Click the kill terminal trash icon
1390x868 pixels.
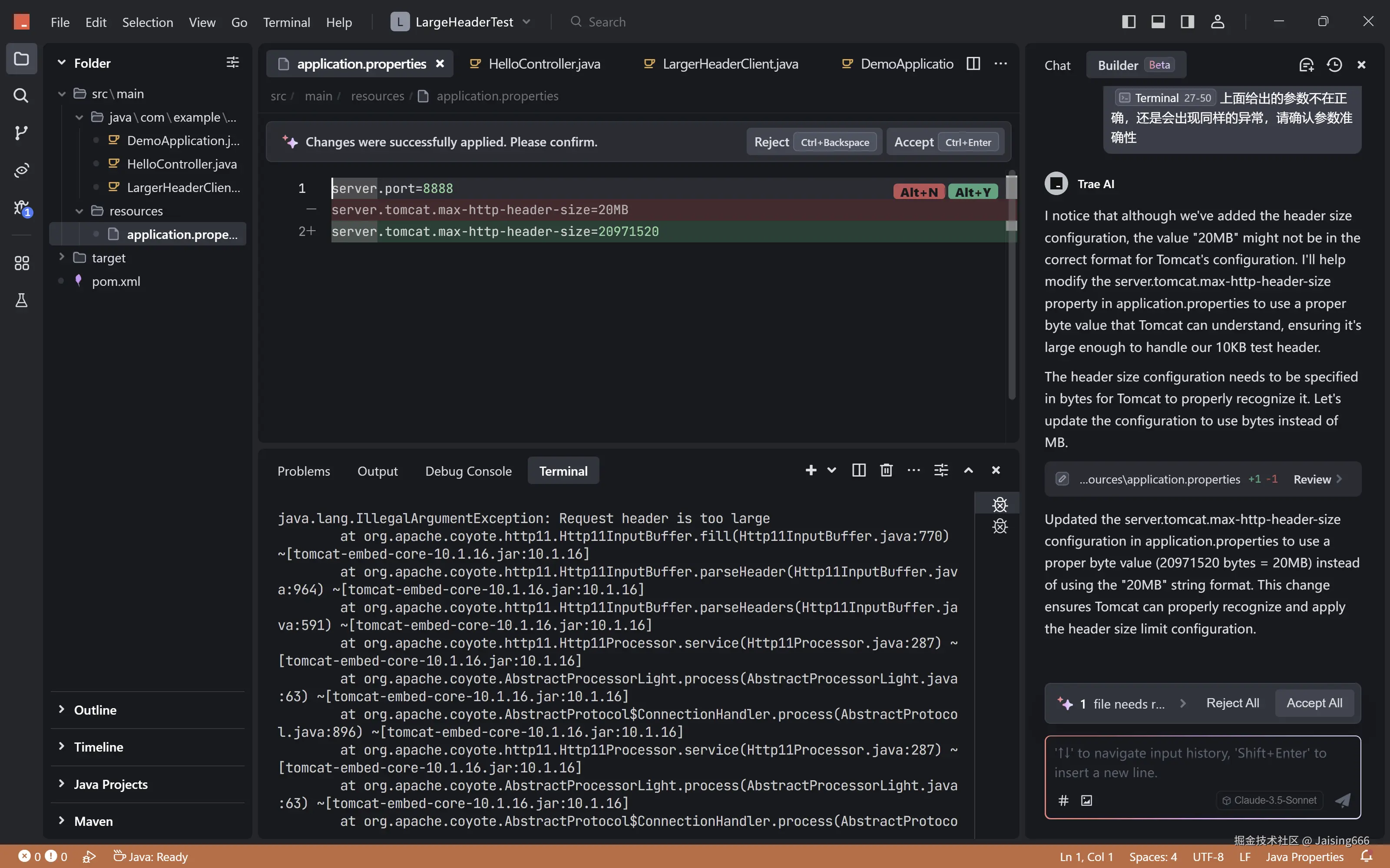click(886, 470)
